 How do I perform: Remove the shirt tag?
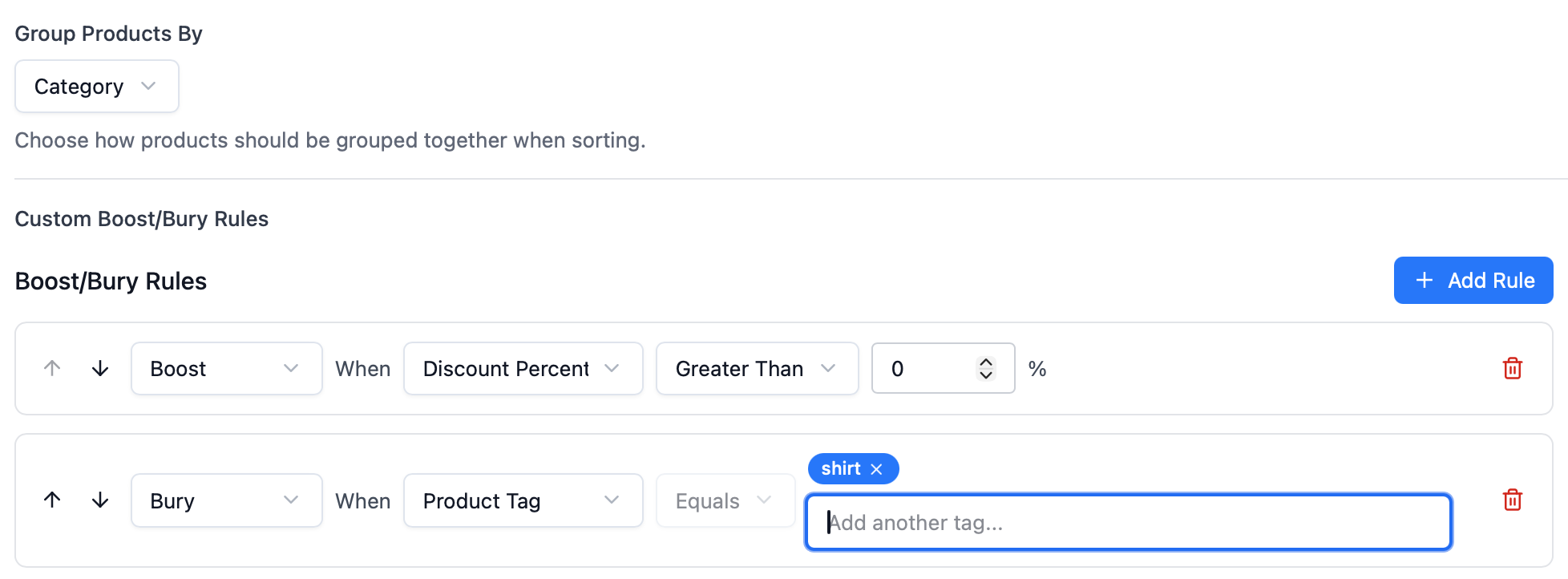tap(876, 469)
